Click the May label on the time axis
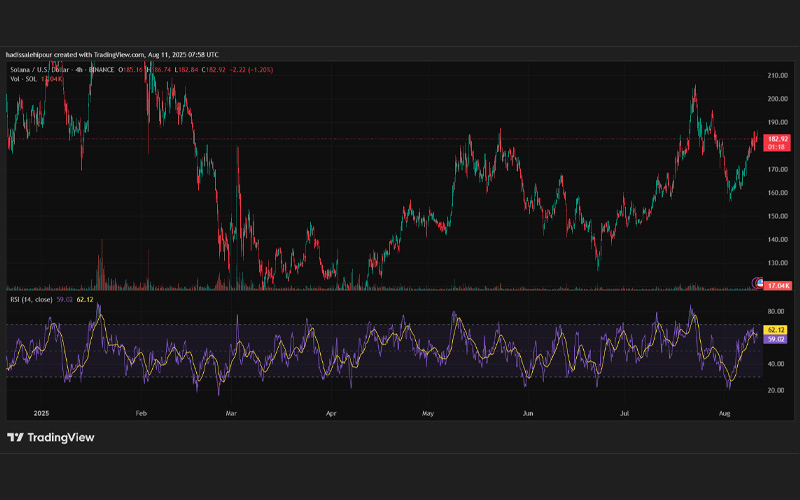The width and height of the screenshot is (800, 500). click(428, 413)
